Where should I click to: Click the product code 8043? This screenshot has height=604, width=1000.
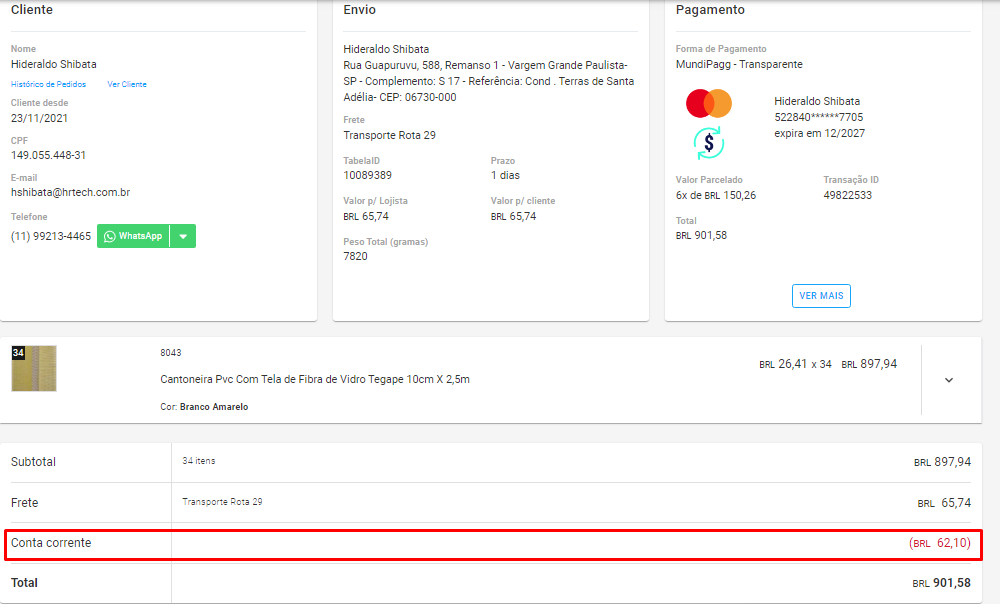click(171, 353)
